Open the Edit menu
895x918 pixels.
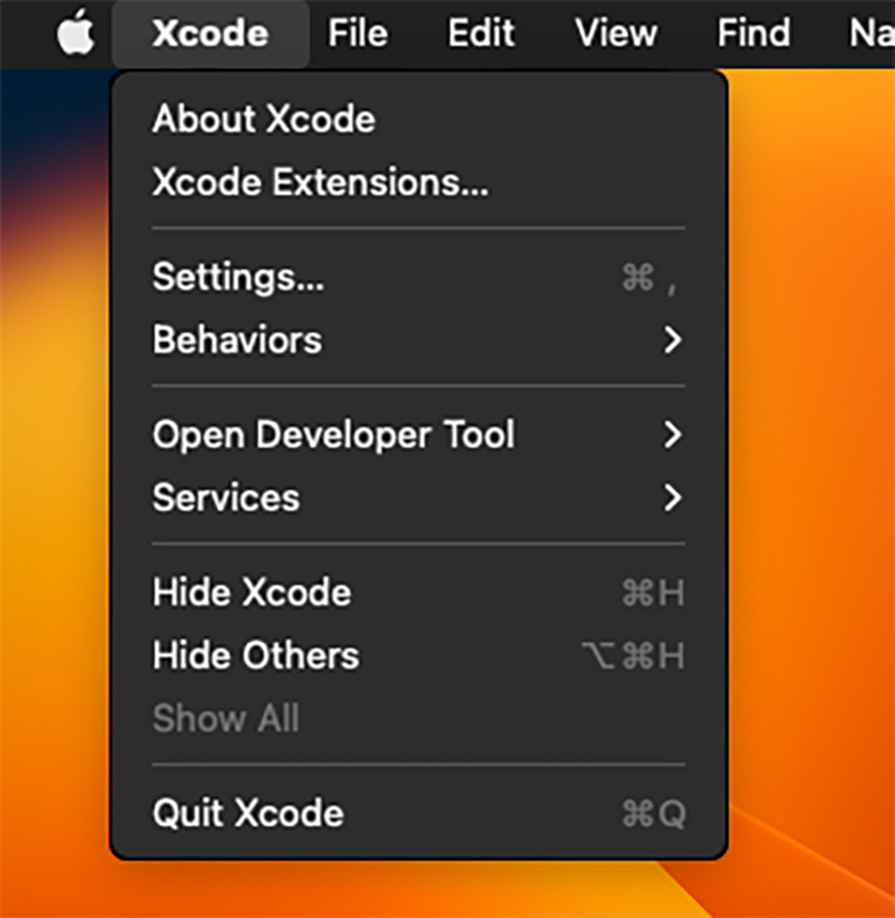coord(480,33)
